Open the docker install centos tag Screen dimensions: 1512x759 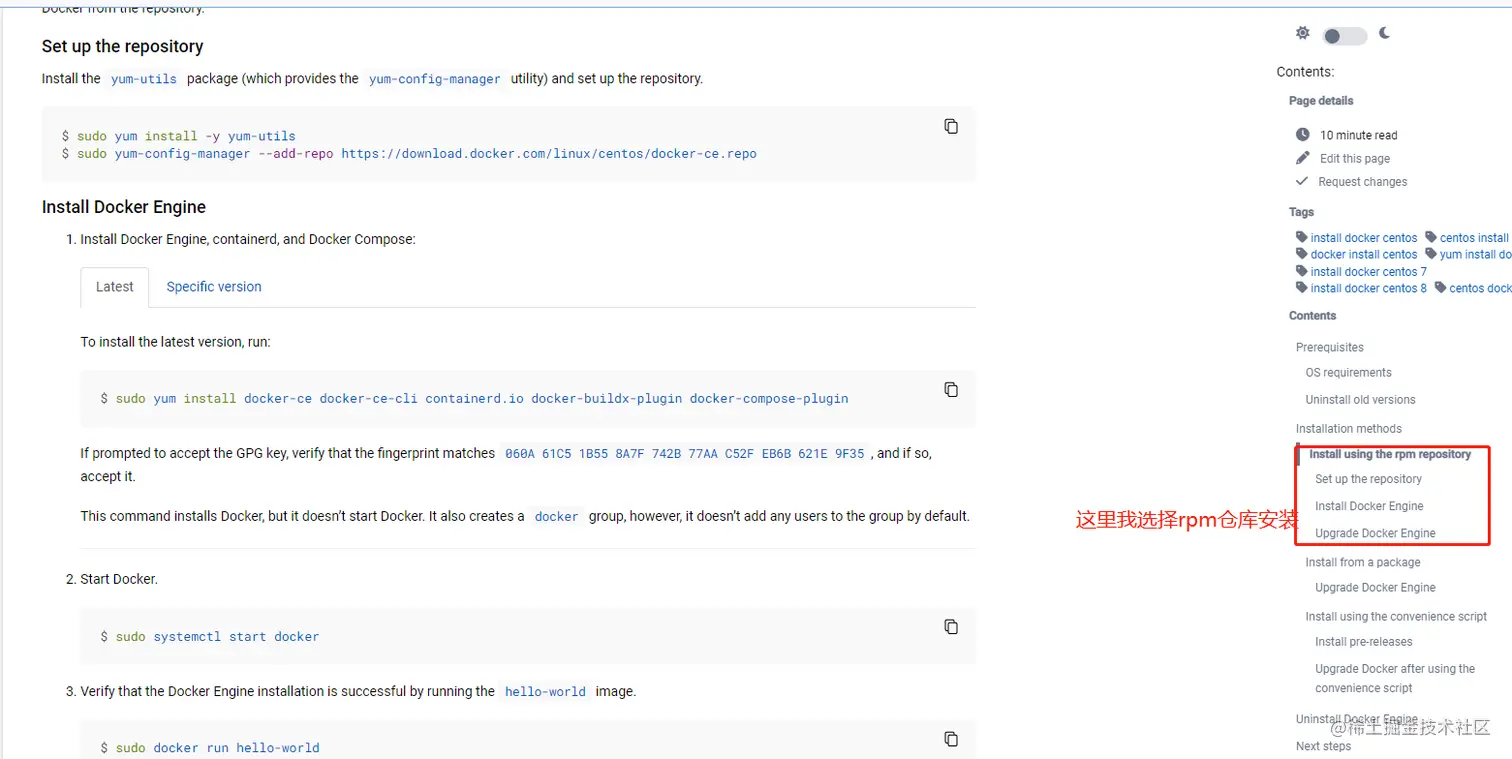[1364, 255]
